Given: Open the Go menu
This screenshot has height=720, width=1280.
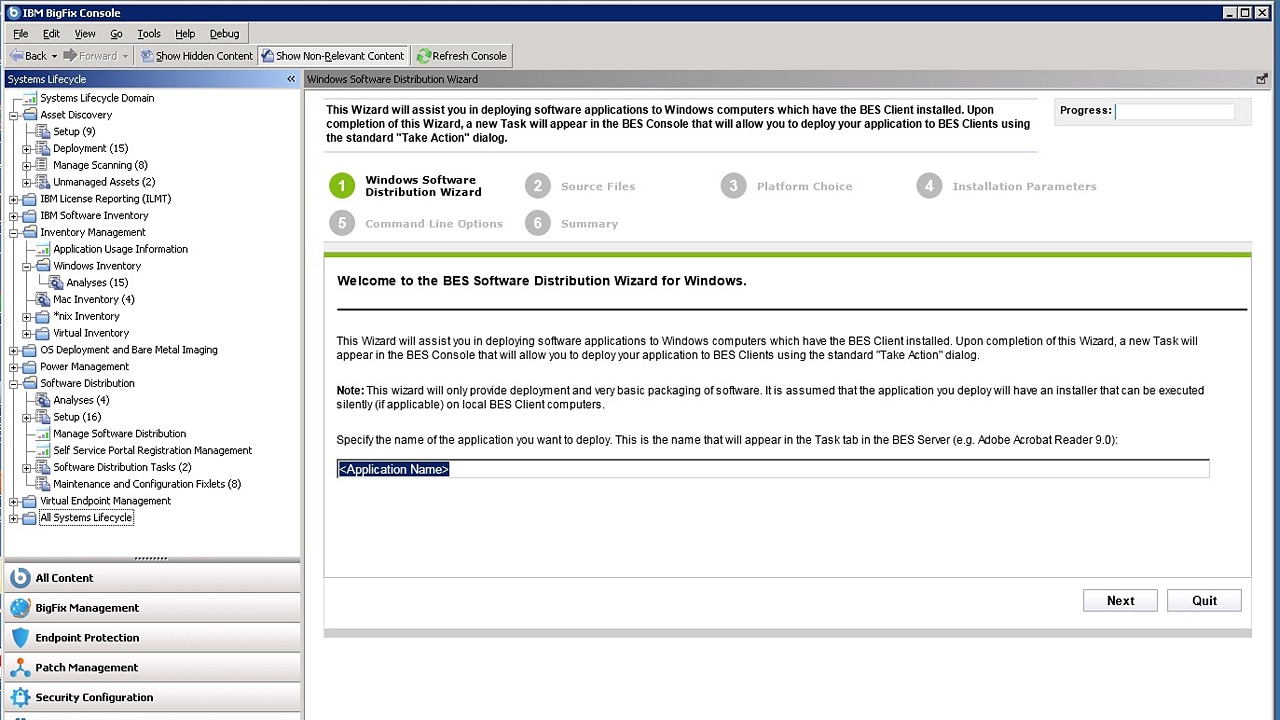Looking at the screenshot, I should (116, 34).
